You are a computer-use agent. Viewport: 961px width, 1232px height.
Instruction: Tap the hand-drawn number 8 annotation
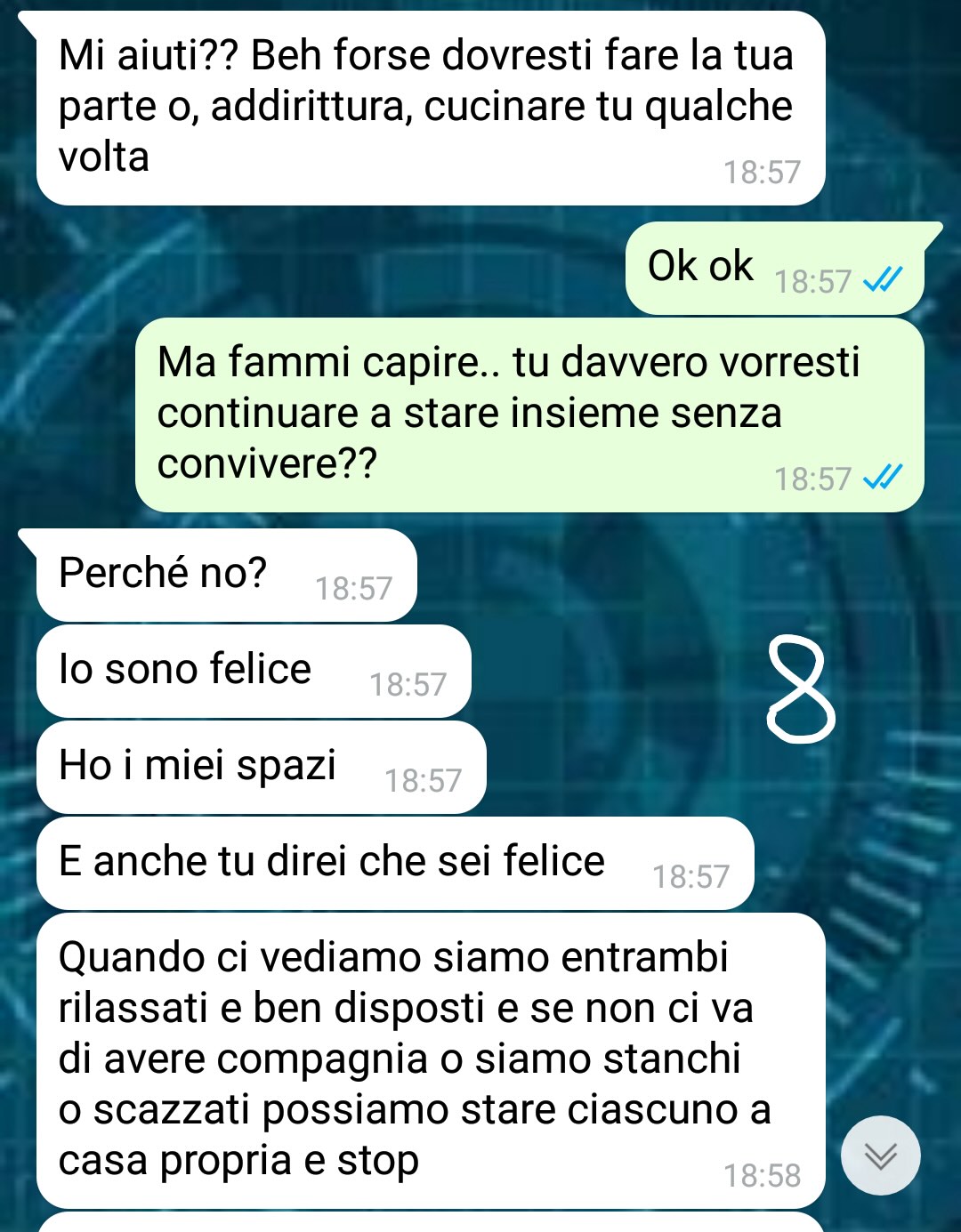tap(800, 691)
